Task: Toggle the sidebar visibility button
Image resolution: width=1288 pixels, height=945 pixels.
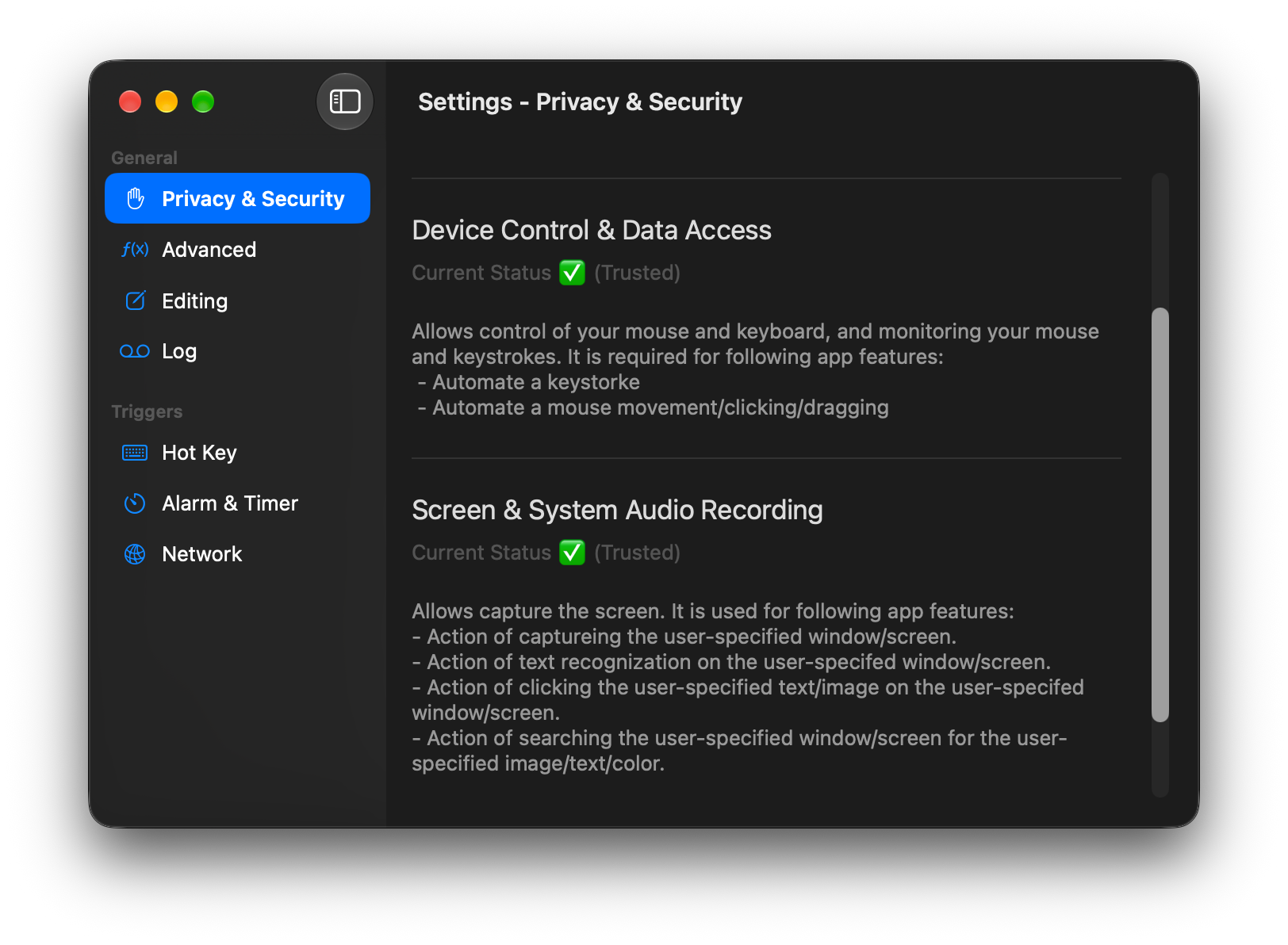Action: tap(345, 101)
